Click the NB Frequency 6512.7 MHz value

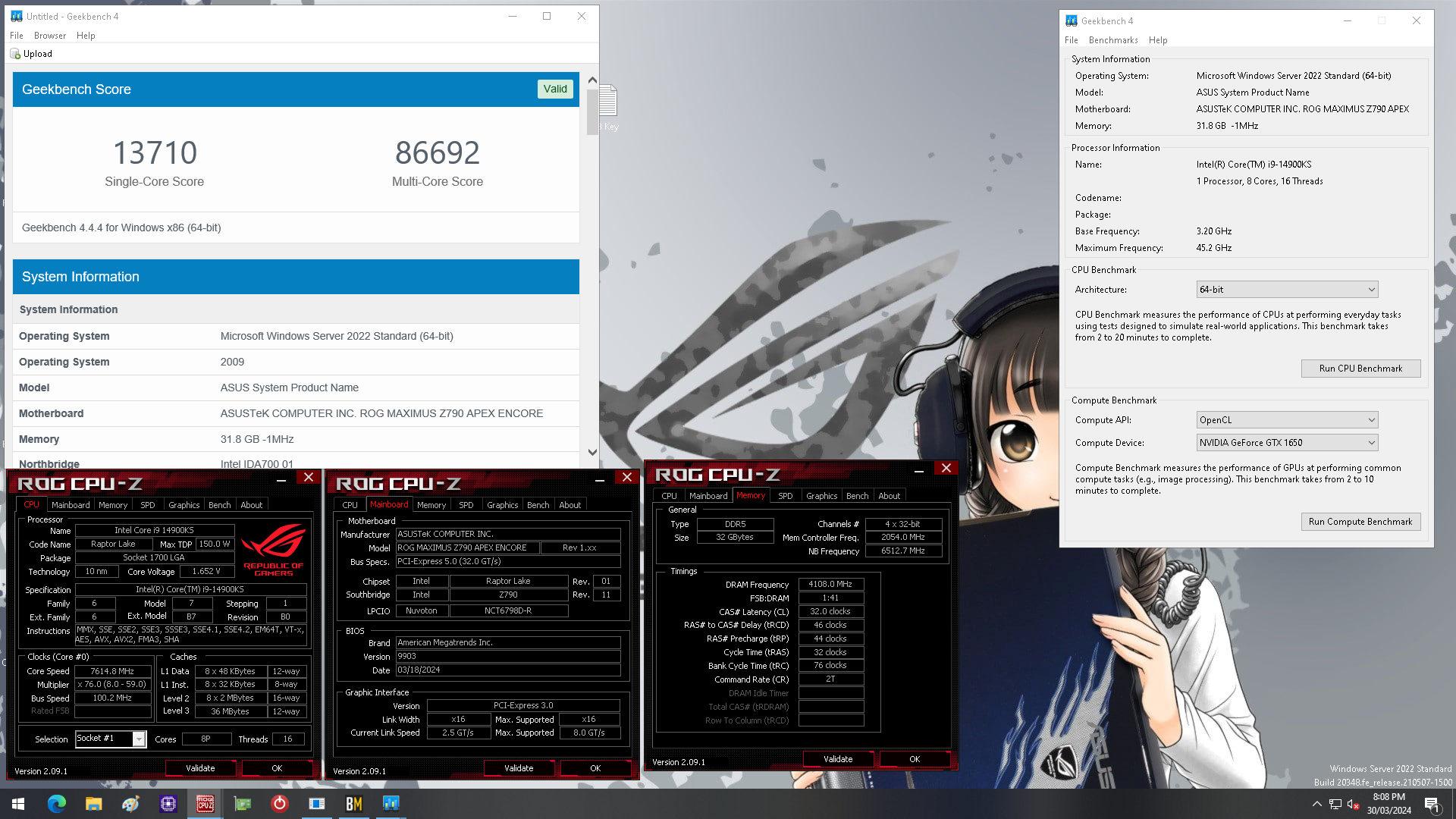tap(902, 551)
